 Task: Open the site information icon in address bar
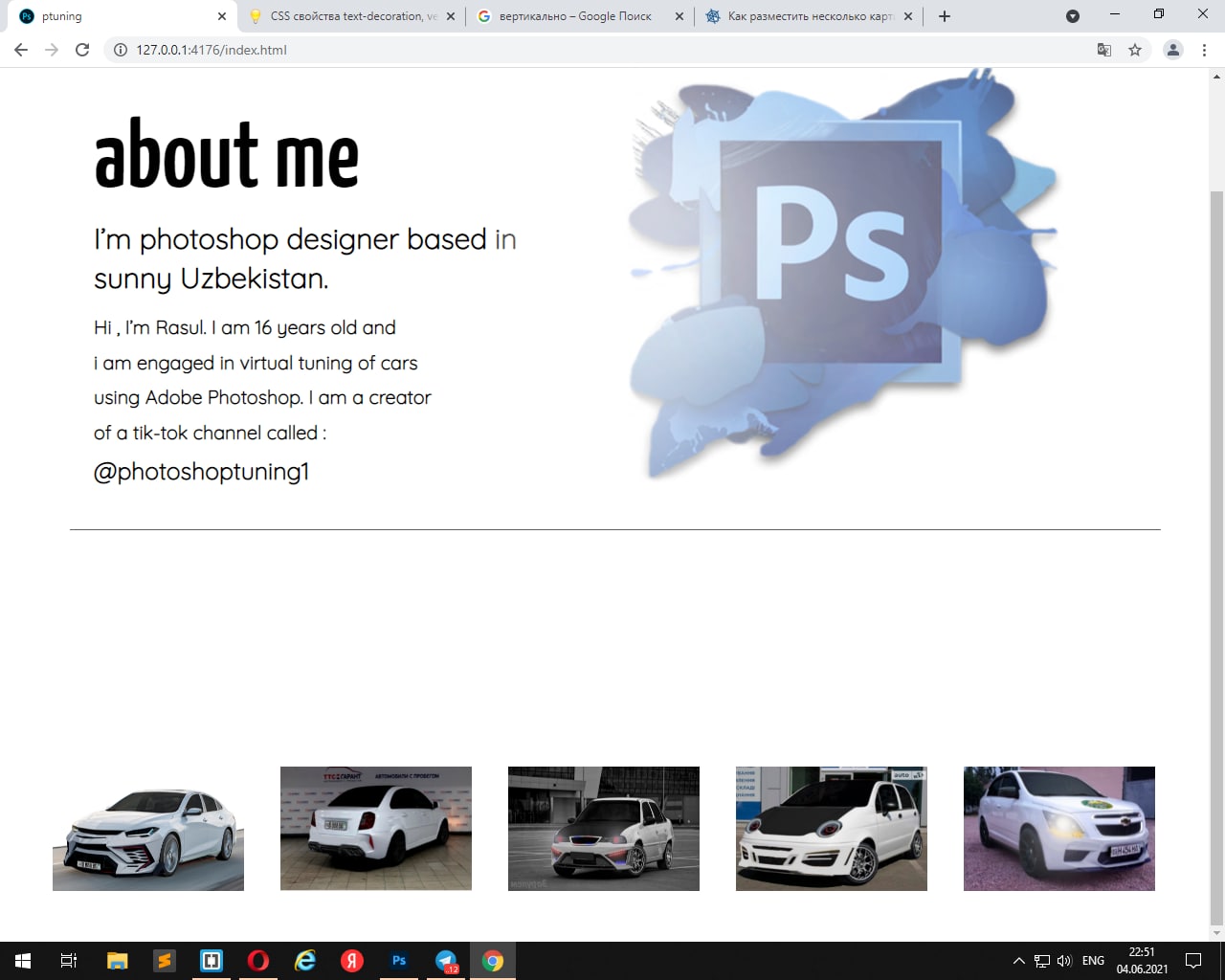tap(121, 50)
